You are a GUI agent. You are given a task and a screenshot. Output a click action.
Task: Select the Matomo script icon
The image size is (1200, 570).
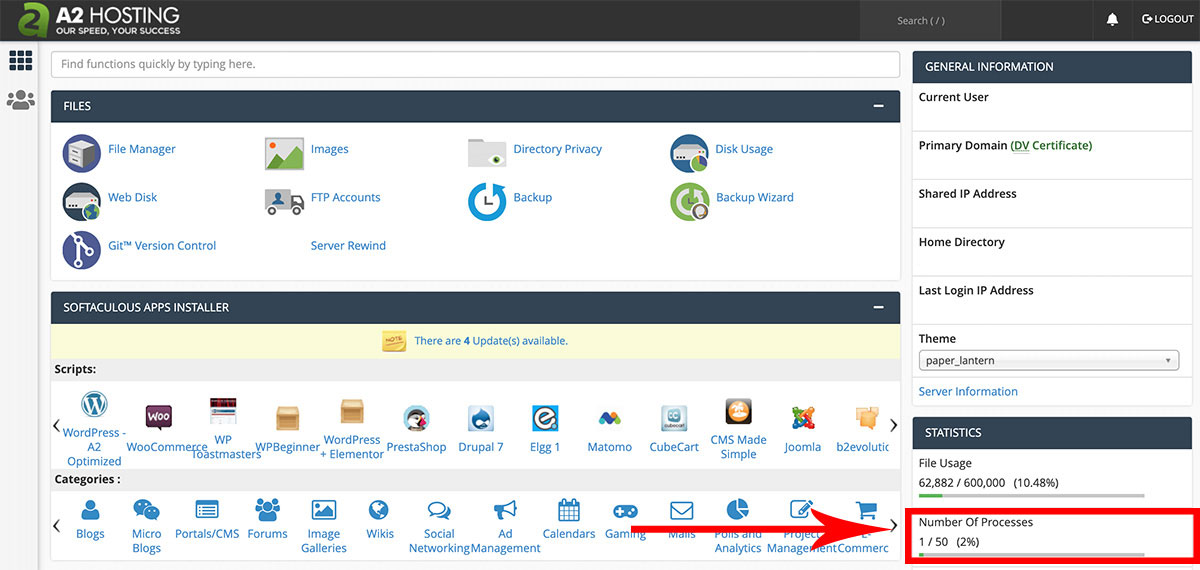click(610, 418)
